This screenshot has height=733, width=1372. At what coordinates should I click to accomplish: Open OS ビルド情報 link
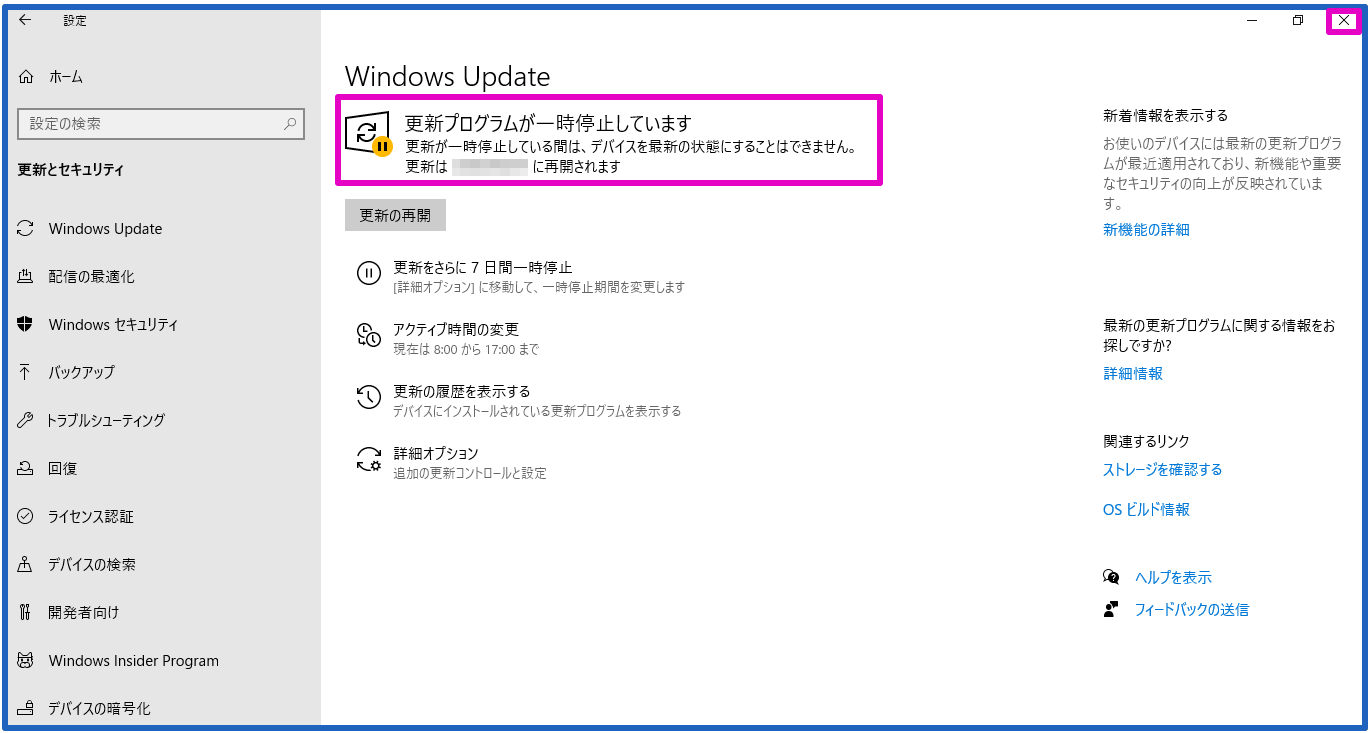[x=1146, y=510]
